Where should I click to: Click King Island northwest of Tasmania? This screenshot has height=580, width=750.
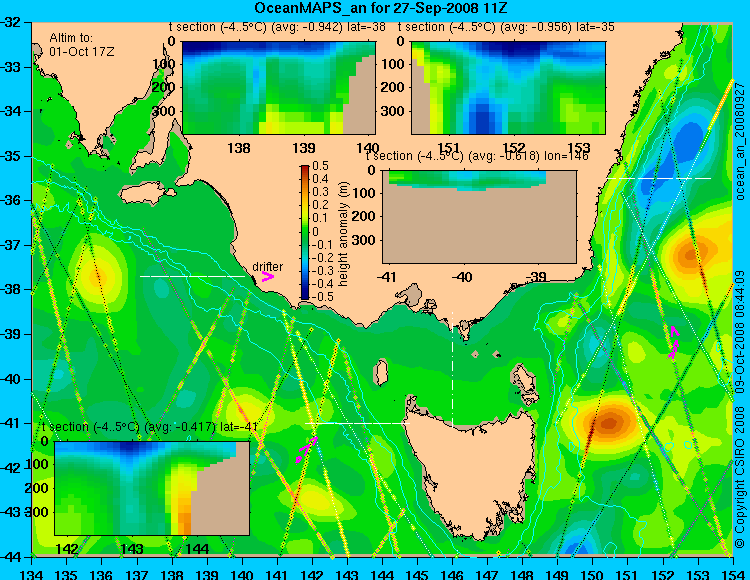pyautogui.click(x=381, y=372)
